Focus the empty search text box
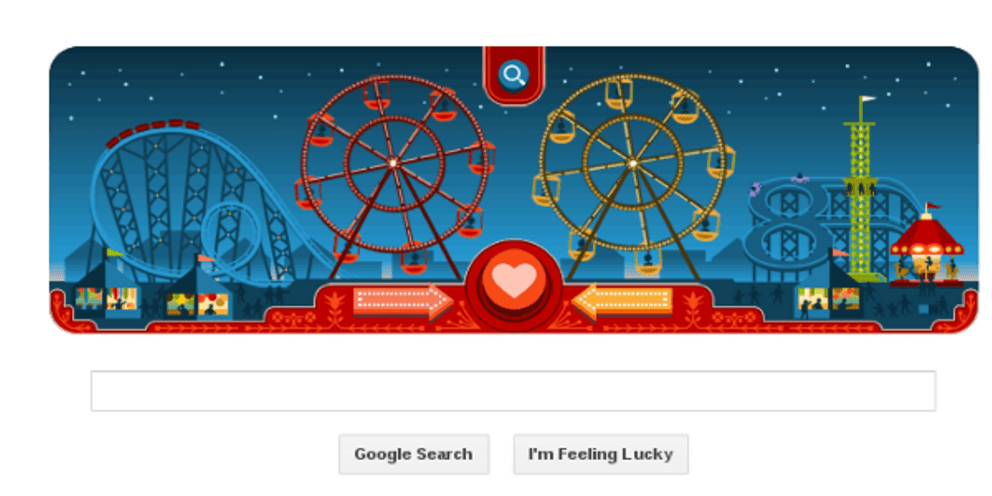The image size is (992, 496). point(513,391)
